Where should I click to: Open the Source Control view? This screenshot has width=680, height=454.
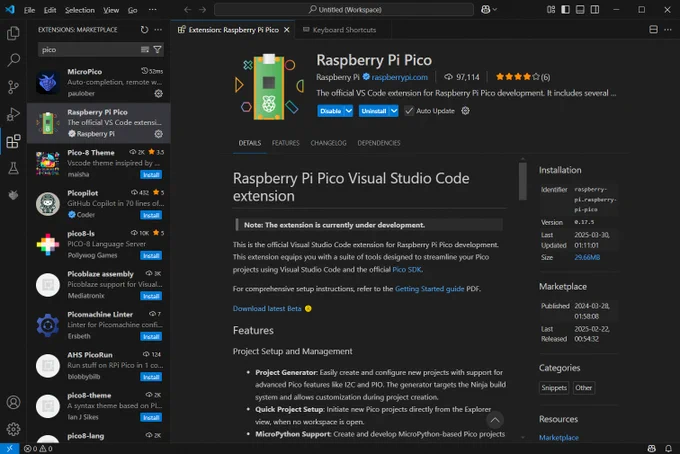[13, 87]
